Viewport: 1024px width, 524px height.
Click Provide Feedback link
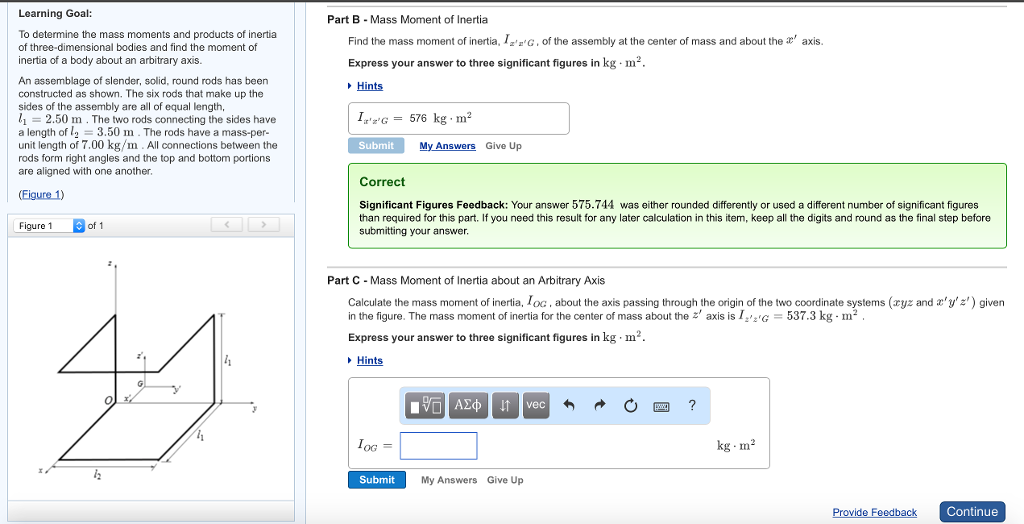tap(874, 512)
